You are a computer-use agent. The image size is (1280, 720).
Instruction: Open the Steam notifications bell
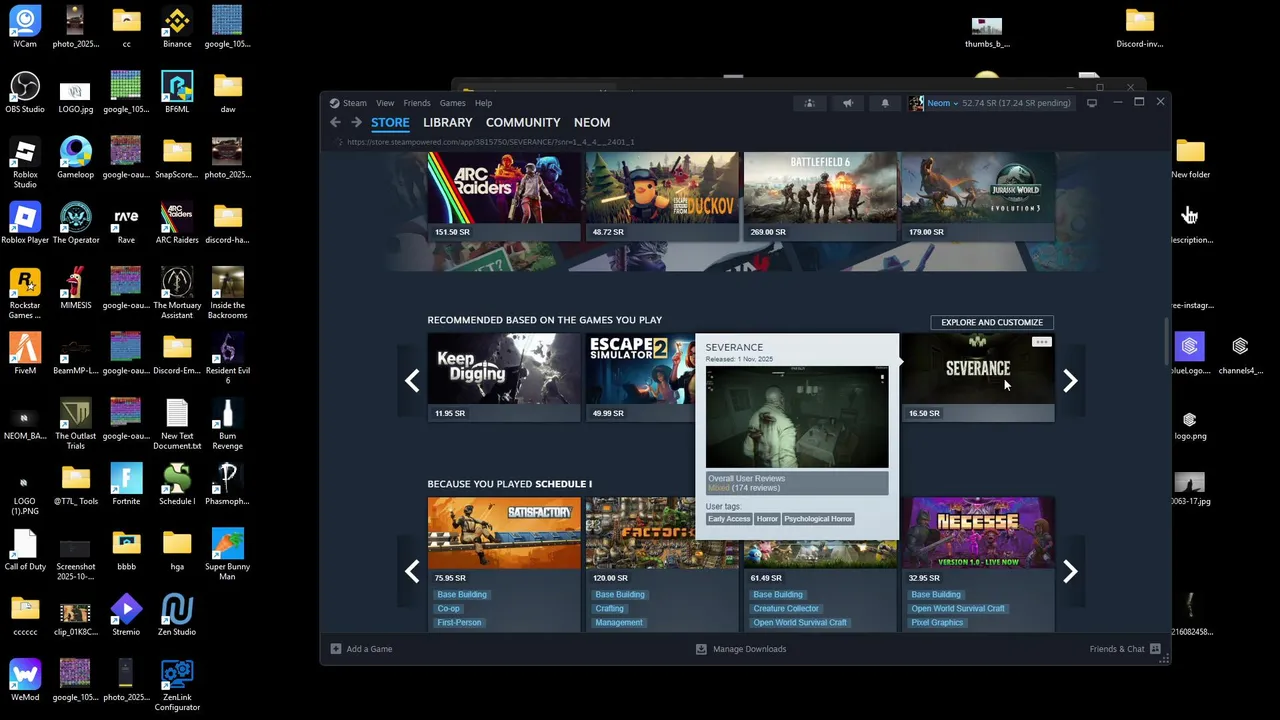[884, 103]
